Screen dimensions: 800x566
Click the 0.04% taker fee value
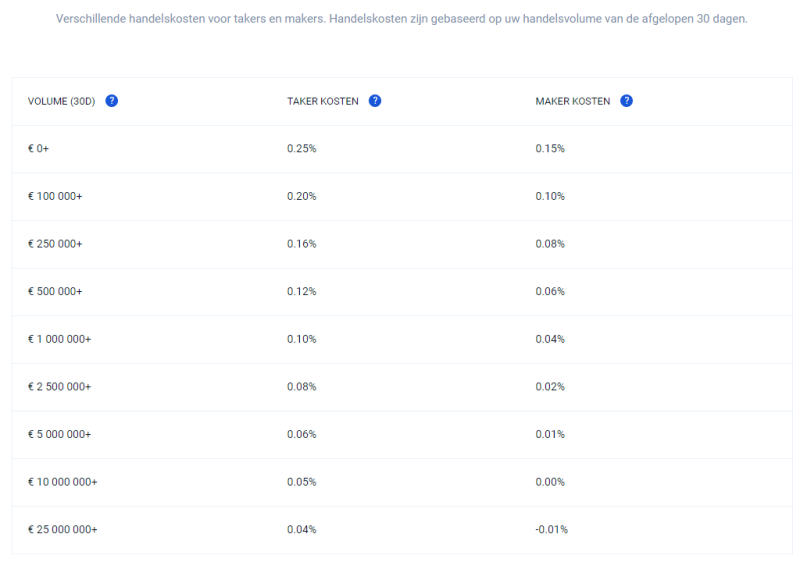point(301,529)
